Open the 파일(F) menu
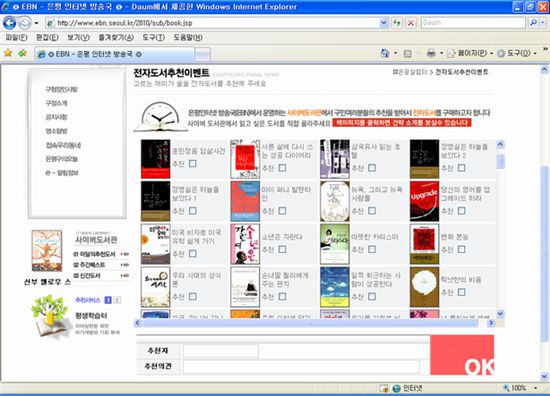This screenshot has height=396, width=550. [16, 38]
